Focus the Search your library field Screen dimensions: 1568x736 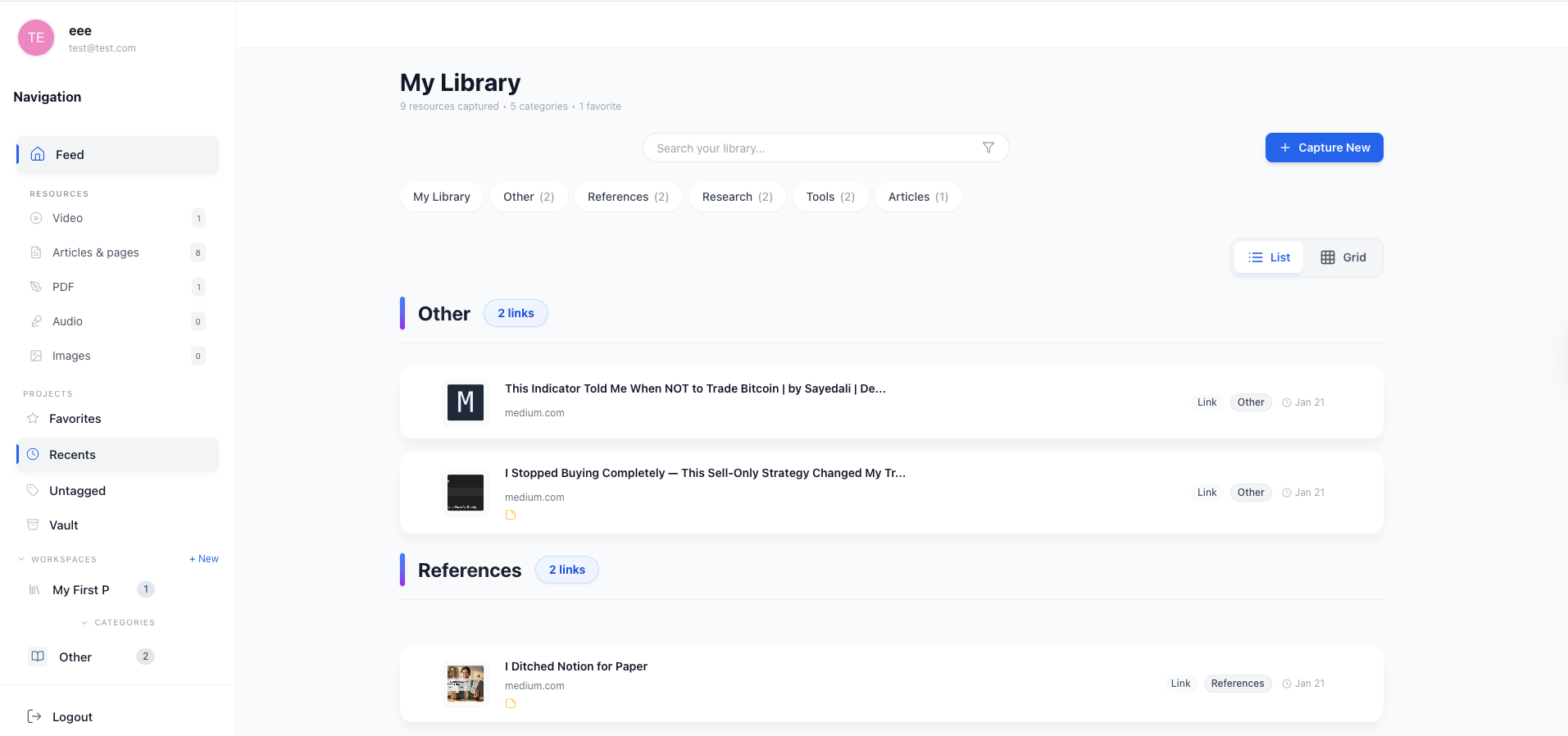click(x=826, y=148)
